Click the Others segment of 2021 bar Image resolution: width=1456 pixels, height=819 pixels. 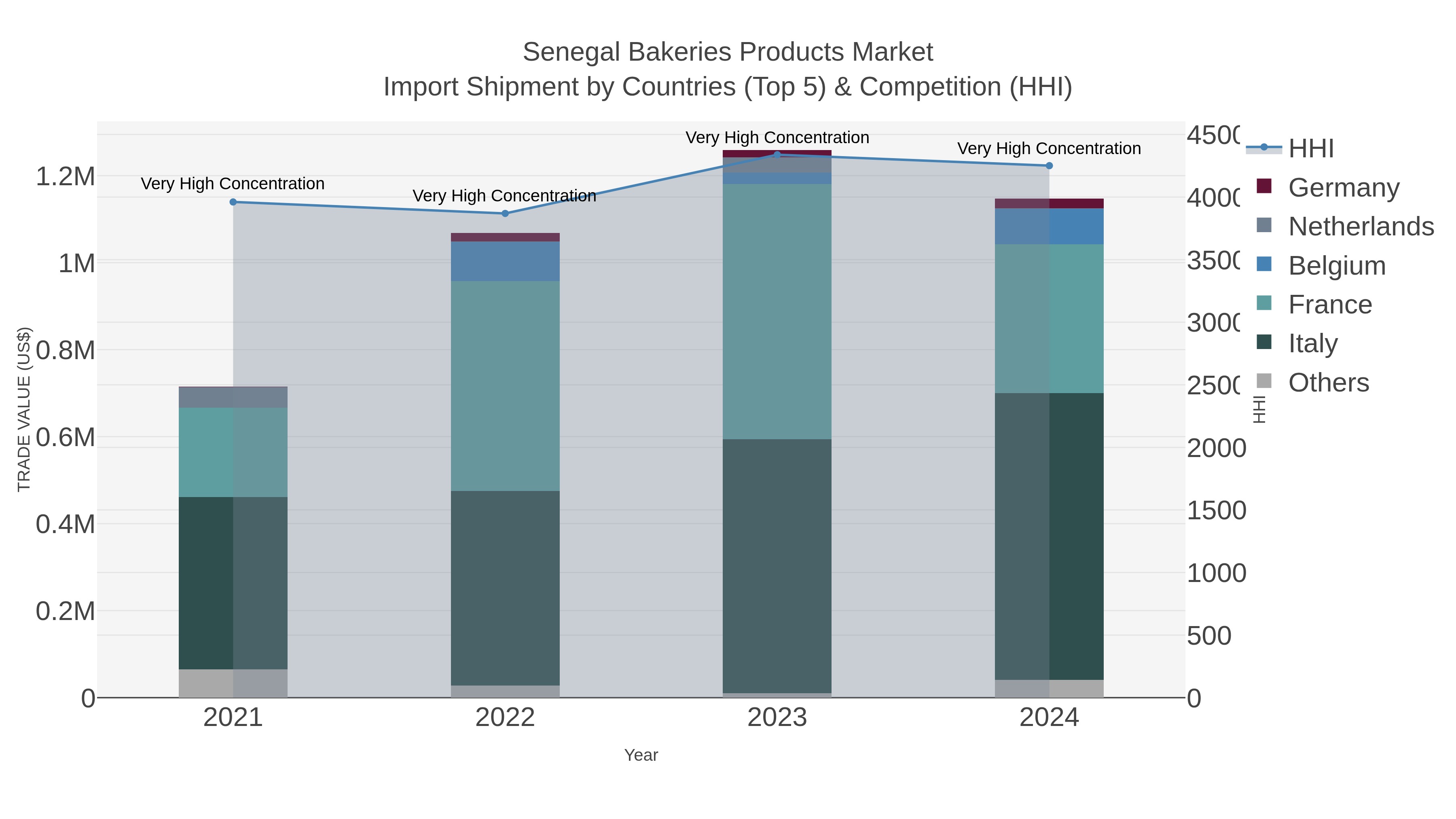click(233, 684)
